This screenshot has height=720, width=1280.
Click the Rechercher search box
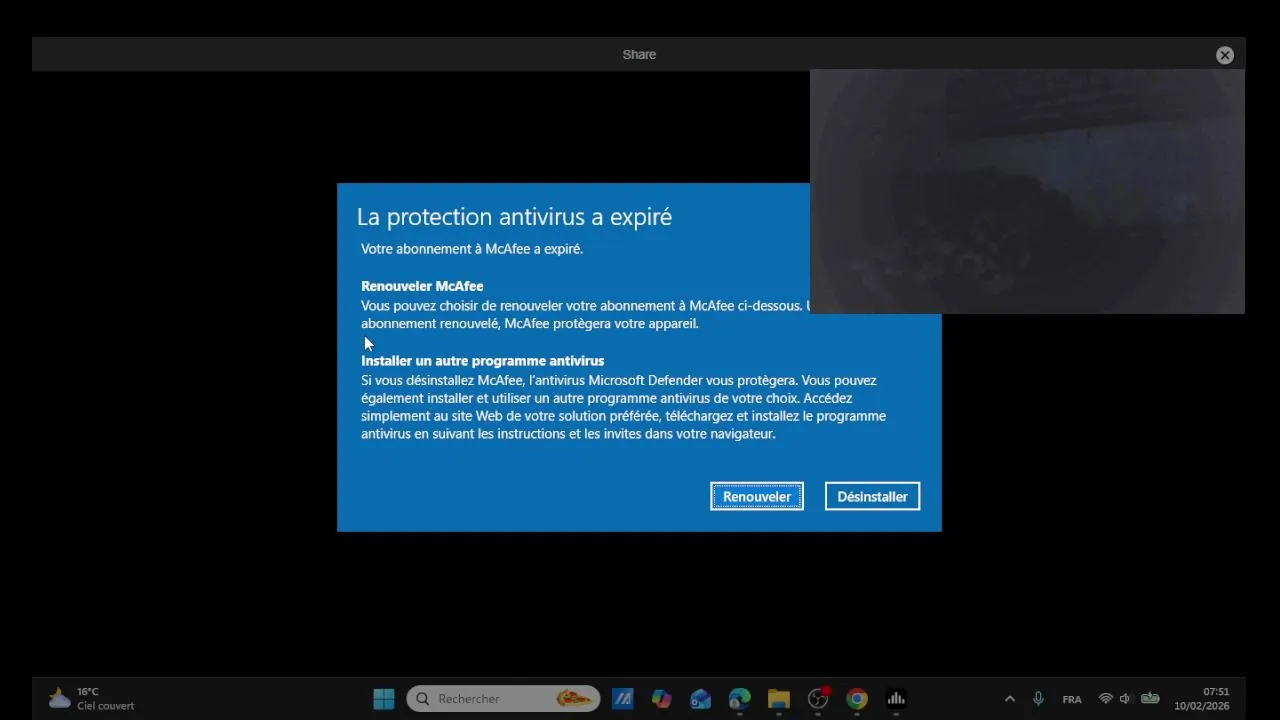point(503,699)
